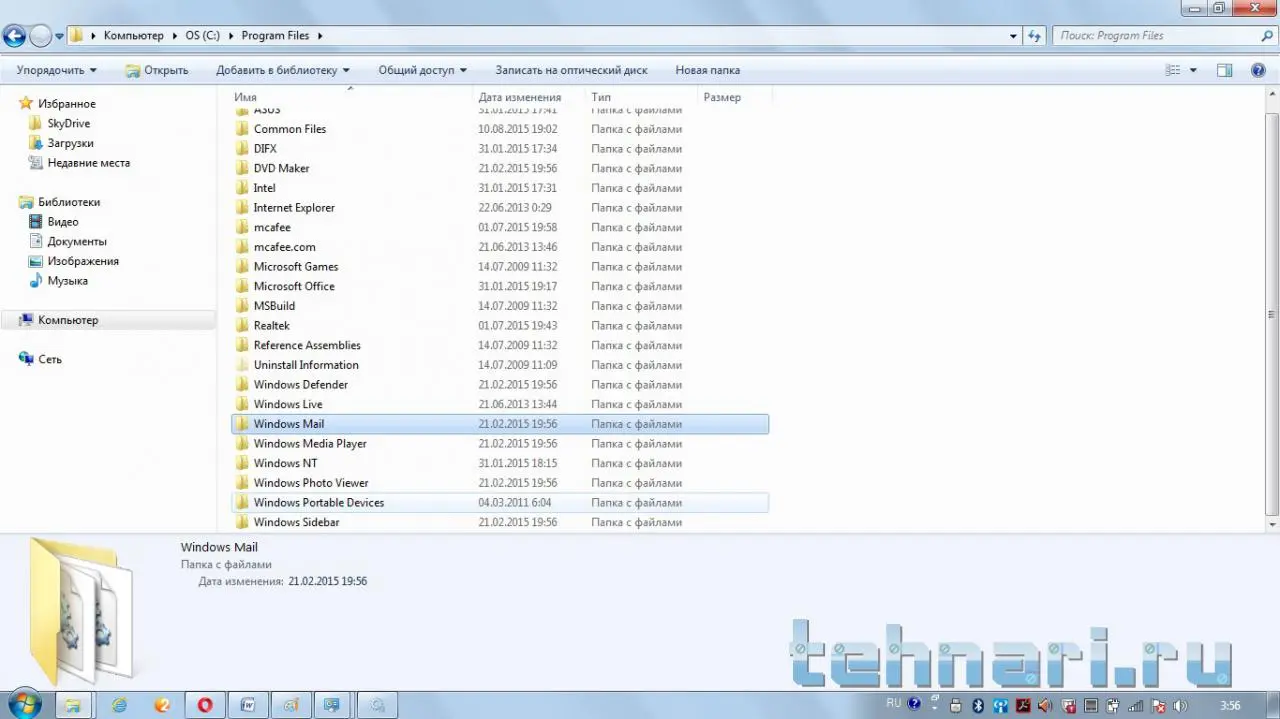Open the Упорядочить menu
1280x719 pixels.
tap(57, 70)
